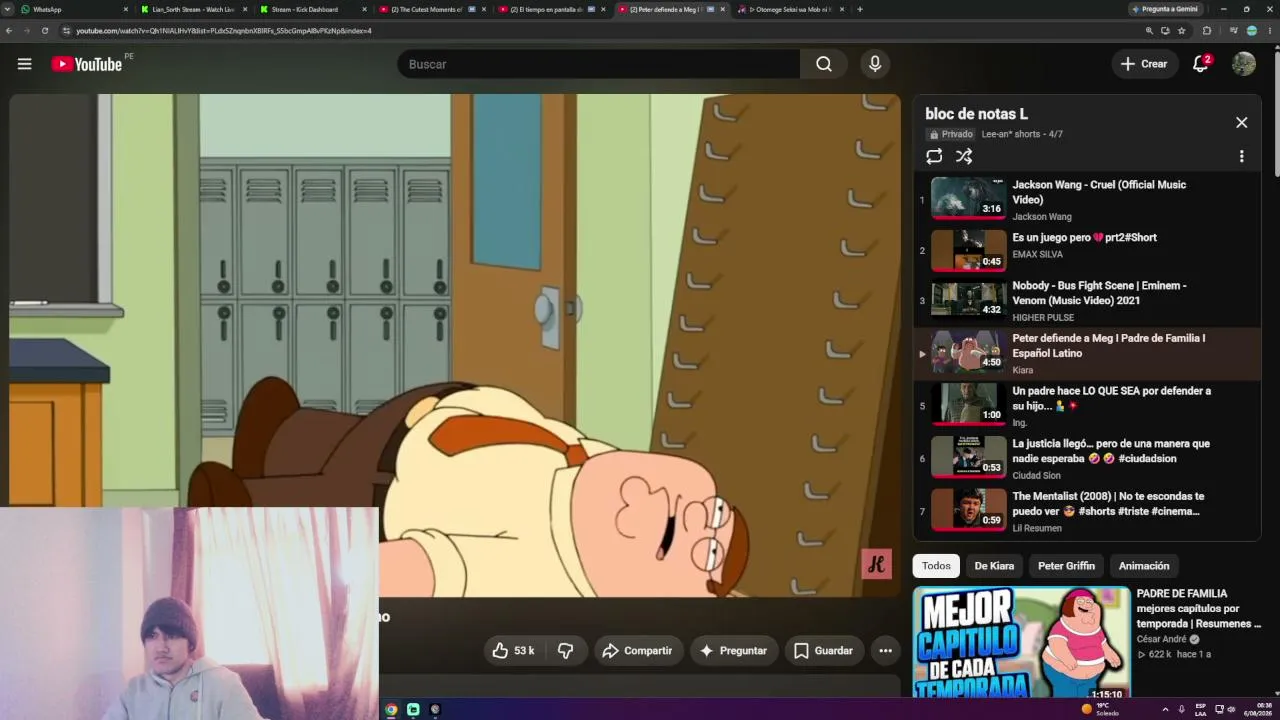Click the channel watermark on video
Image resolution: width=1280 pixels, height=720 pixels.
point(876,564)
